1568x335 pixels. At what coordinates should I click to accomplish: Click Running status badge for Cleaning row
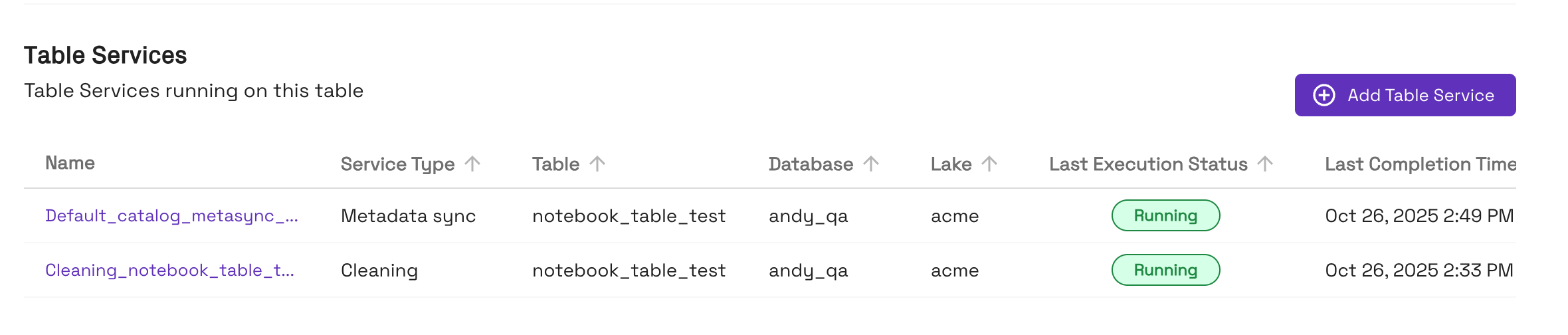click(x=1165, y=271)
